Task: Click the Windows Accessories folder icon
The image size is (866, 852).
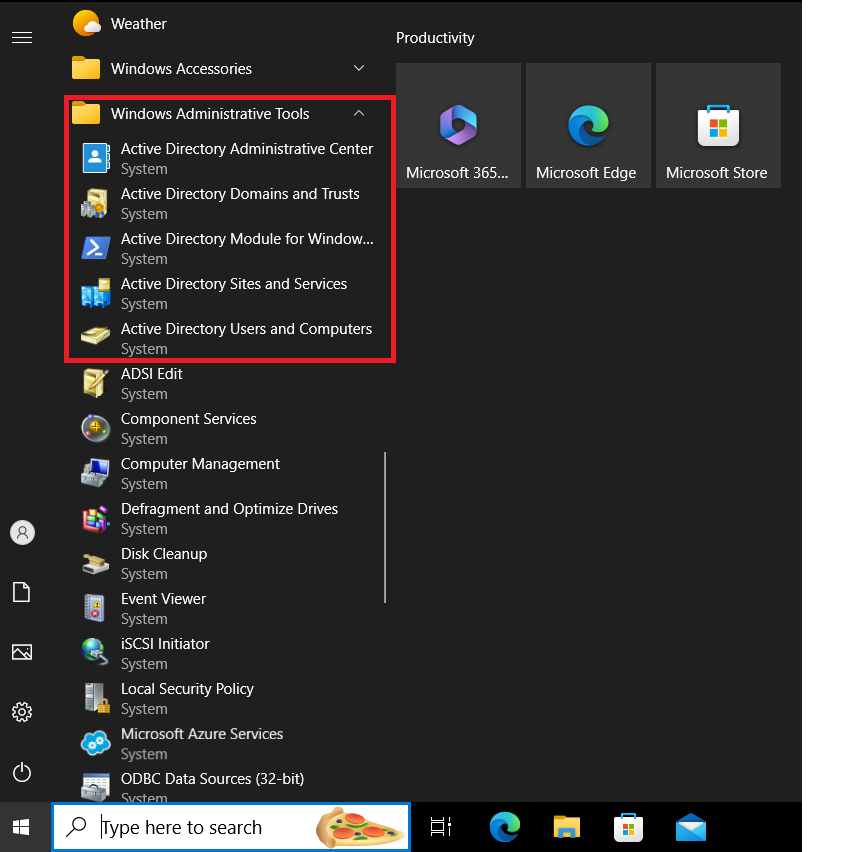Action: [86, 68]
